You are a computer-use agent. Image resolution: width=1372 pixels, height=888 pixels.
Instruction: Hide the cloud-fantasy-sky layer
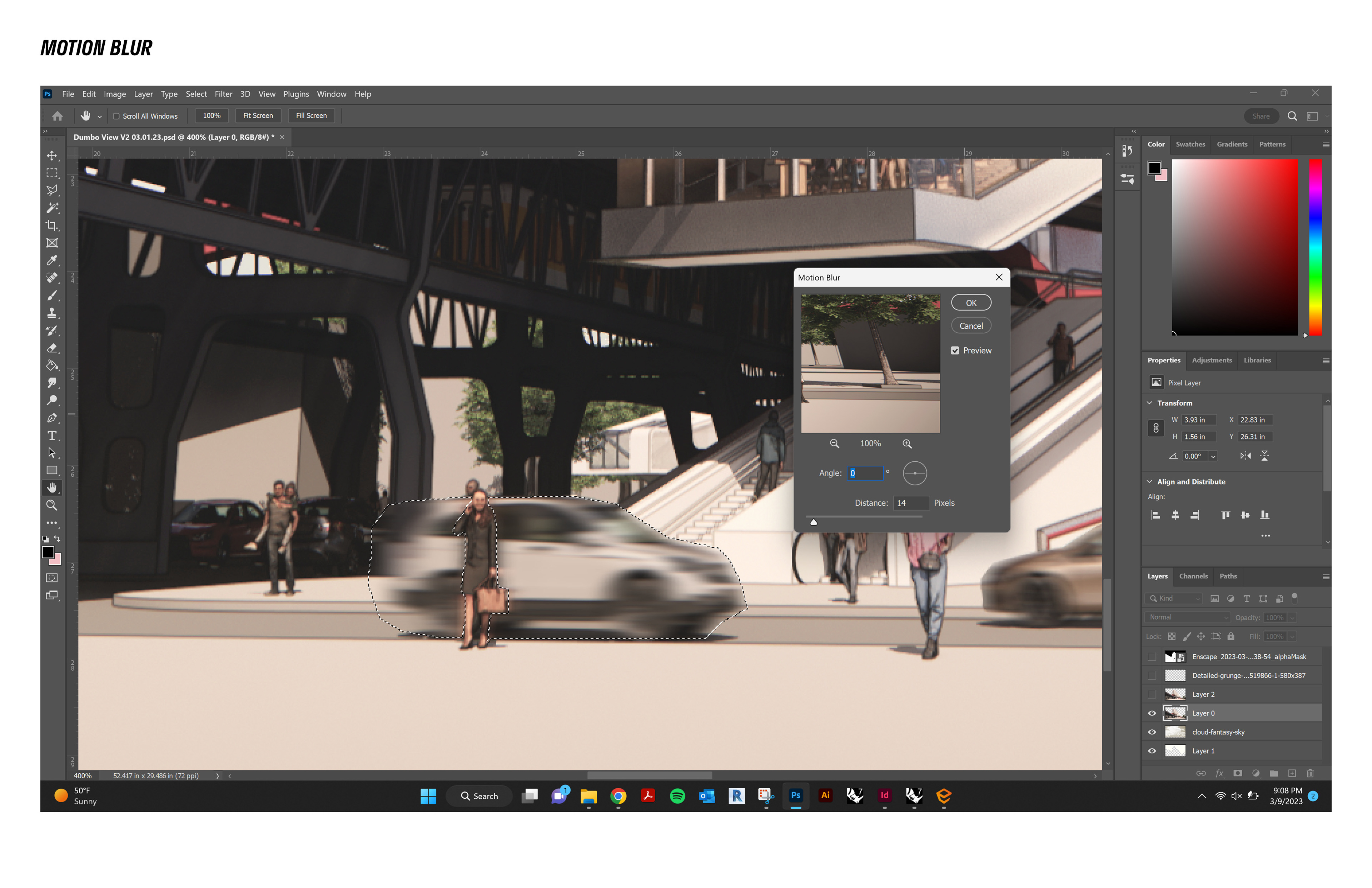1152,732
